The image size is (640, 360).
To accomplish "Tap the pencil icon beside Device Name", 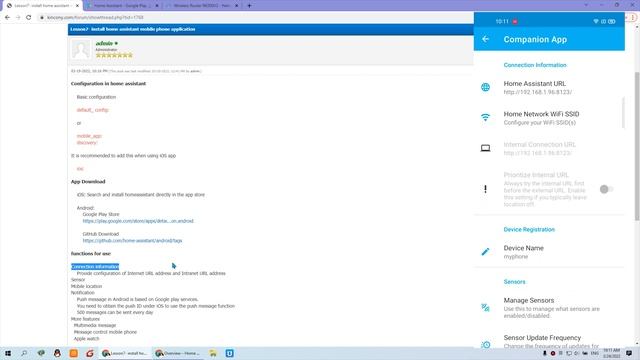I will coord(485,252).
